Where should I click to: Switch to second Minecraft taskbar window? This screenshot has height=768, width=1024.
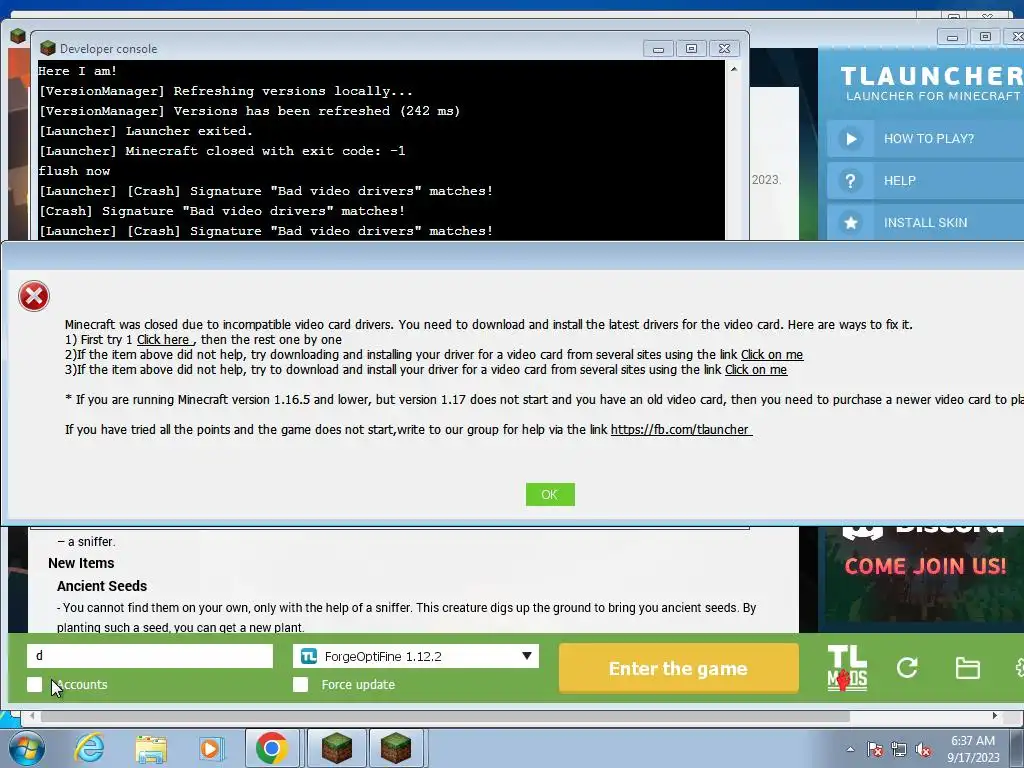[396, 748]
